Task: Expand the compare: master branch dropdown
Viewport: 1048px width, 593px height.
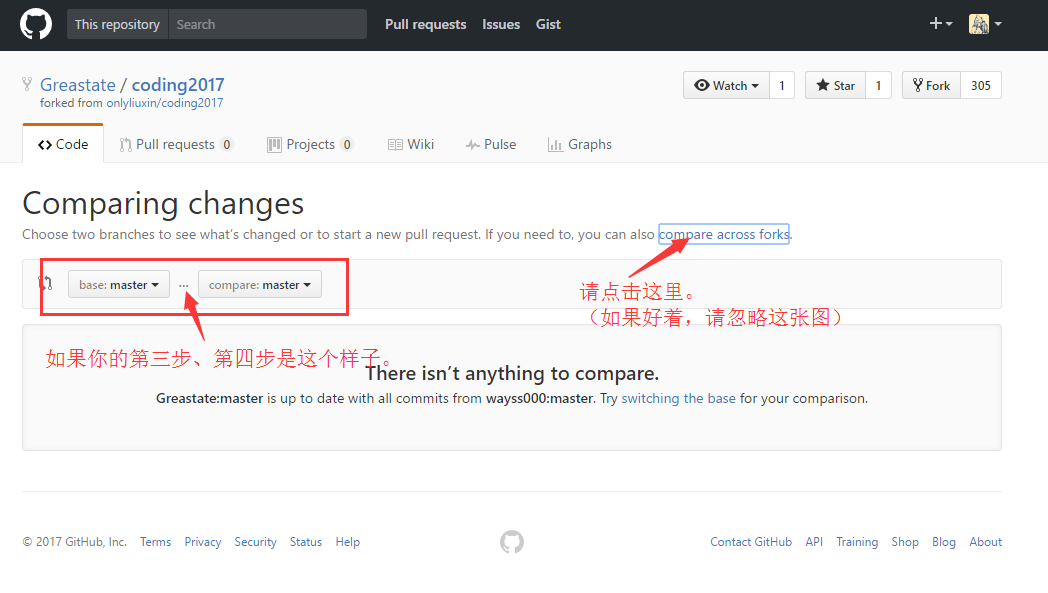Action: pos(260,285)
